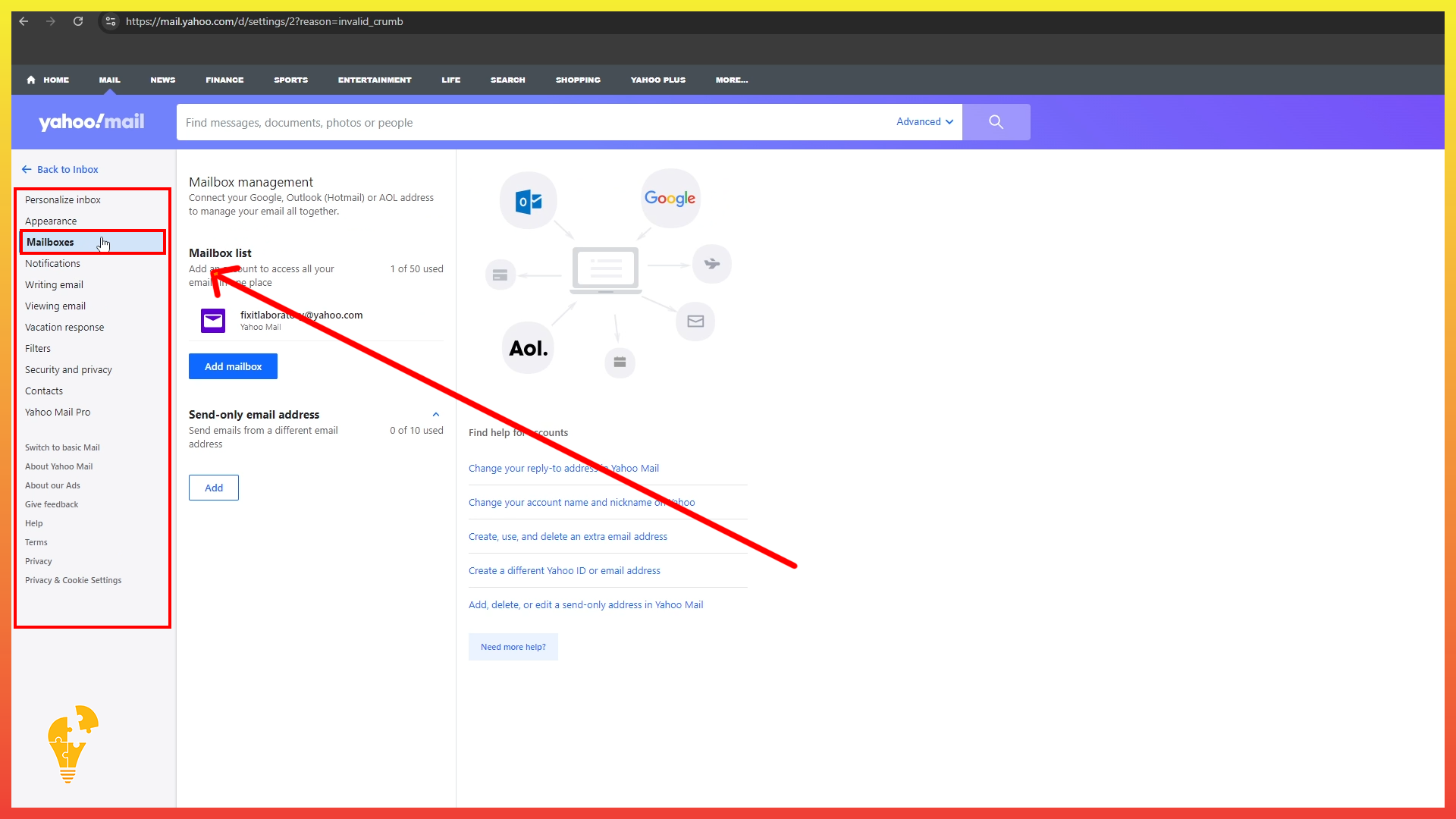Open the Advanced search dropdown
Screen dimensions: 1456x819
924,121
